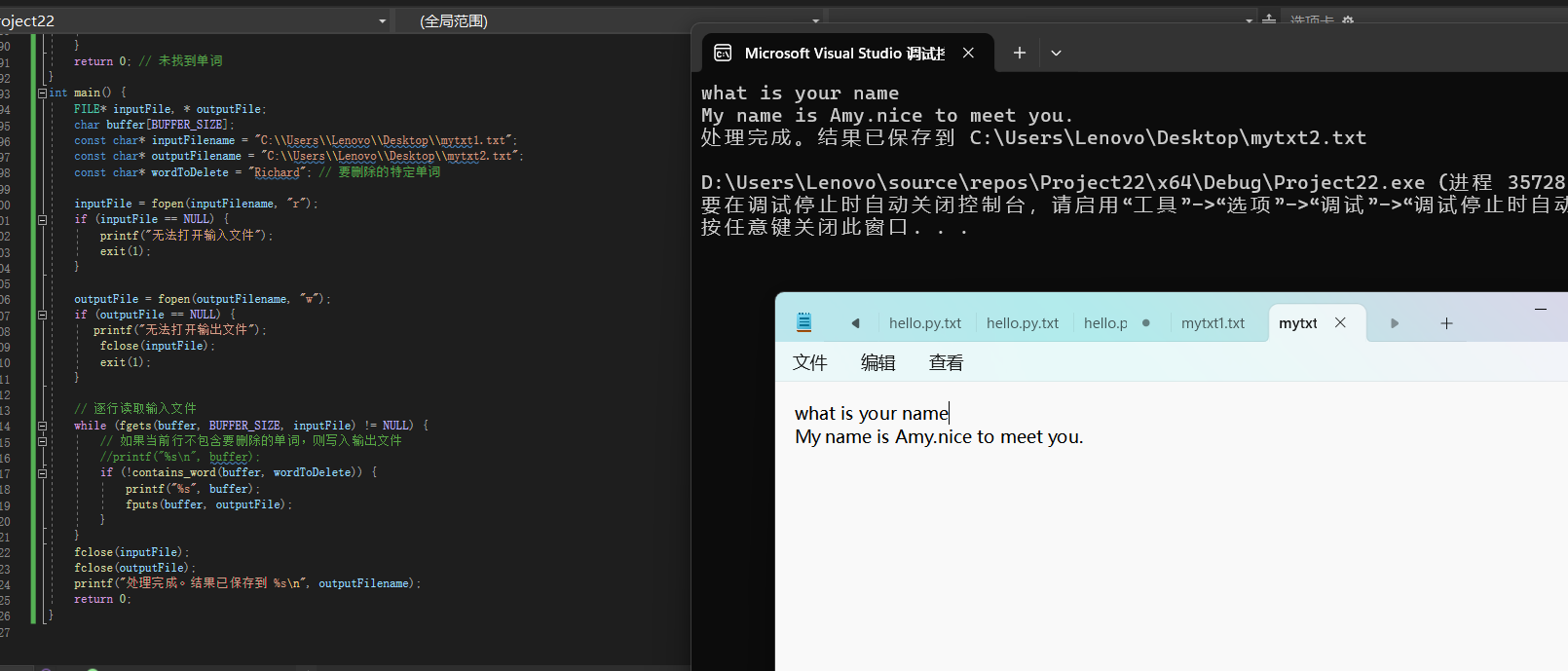Fold the if inputFile == NULL block
The height and width of the screenshot is (671, 1568).
[42, 220]
